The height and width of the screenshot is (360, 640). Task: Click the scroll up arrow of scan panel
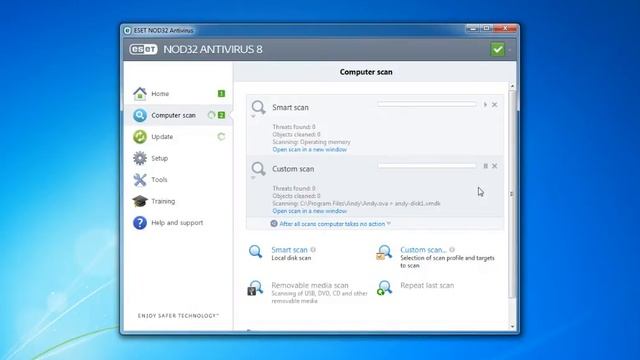512,86
